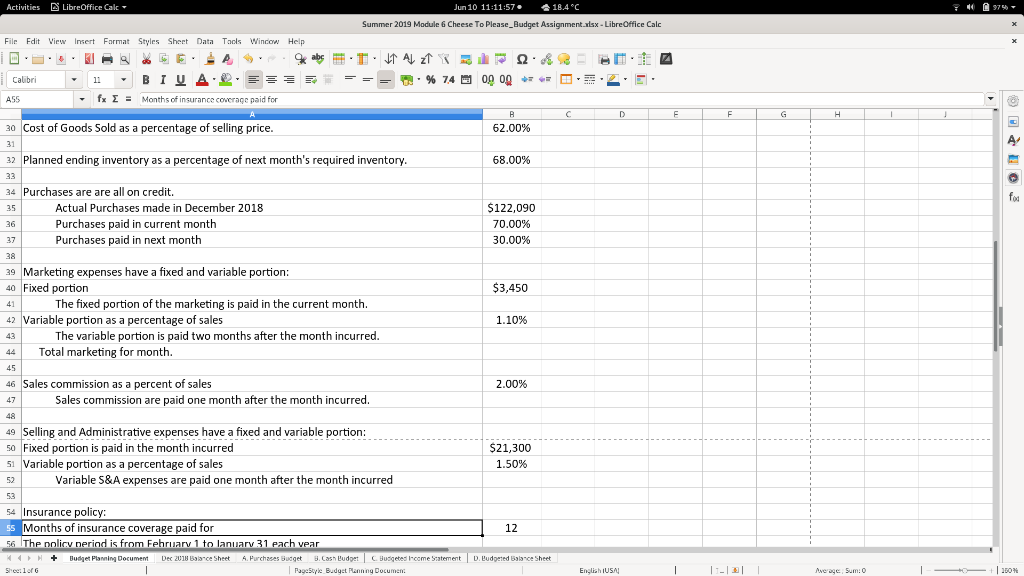1024x576 pixels.
Task: Open the Format menu
Action: tap(116, 41)
